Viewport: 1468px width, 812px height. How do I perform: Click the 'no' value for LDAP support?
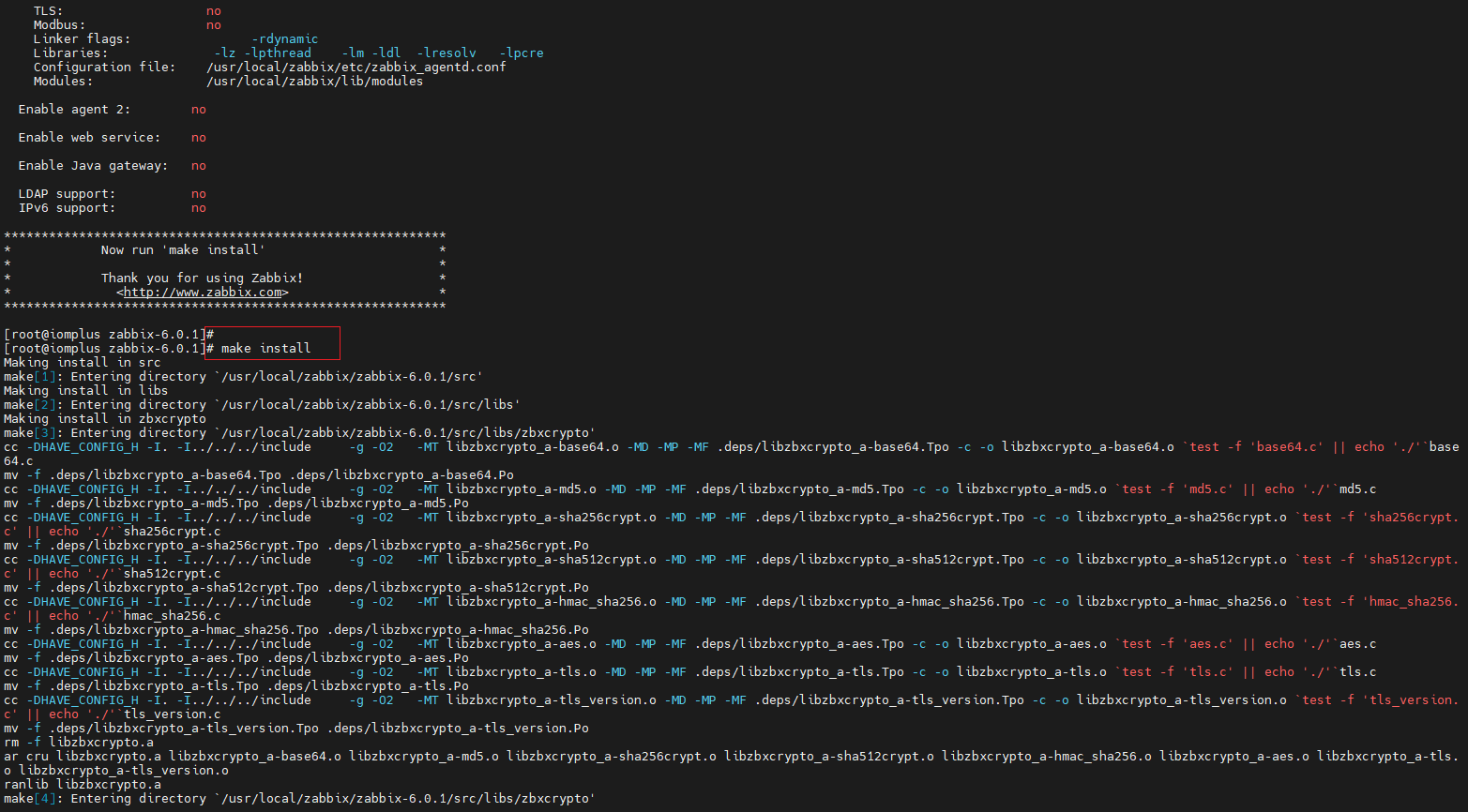tap(199, 194)
